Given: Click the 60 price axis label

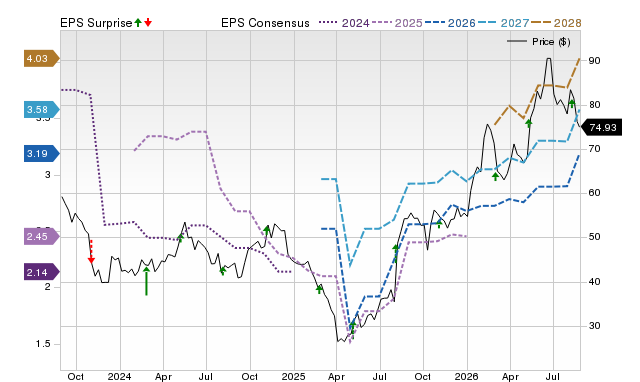Looking at the screenshot, I should click(x=594, y=193).
